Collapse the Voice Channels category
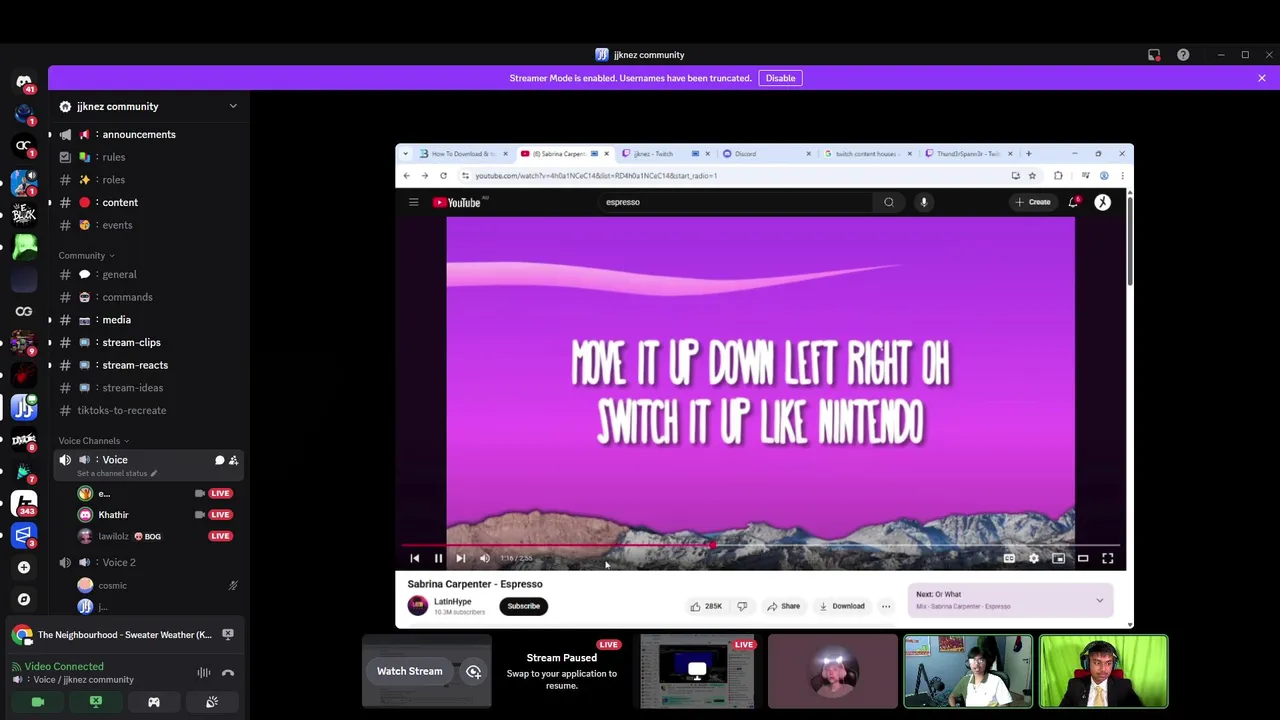1280x720 pixels. (93, 441)
